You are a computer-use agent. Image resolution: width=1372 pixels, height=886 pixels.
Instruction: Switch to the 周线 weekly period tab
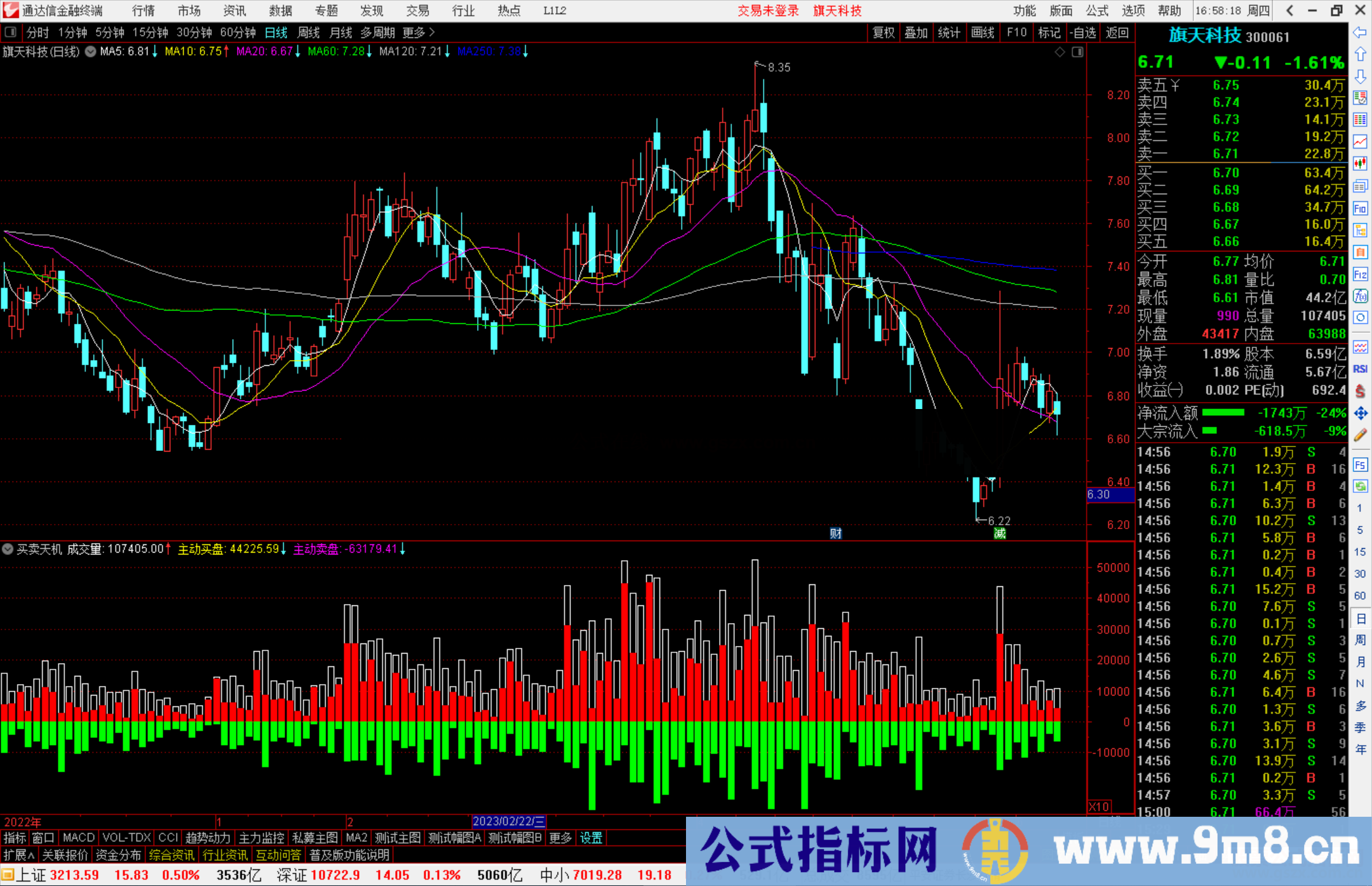[309, 32]
